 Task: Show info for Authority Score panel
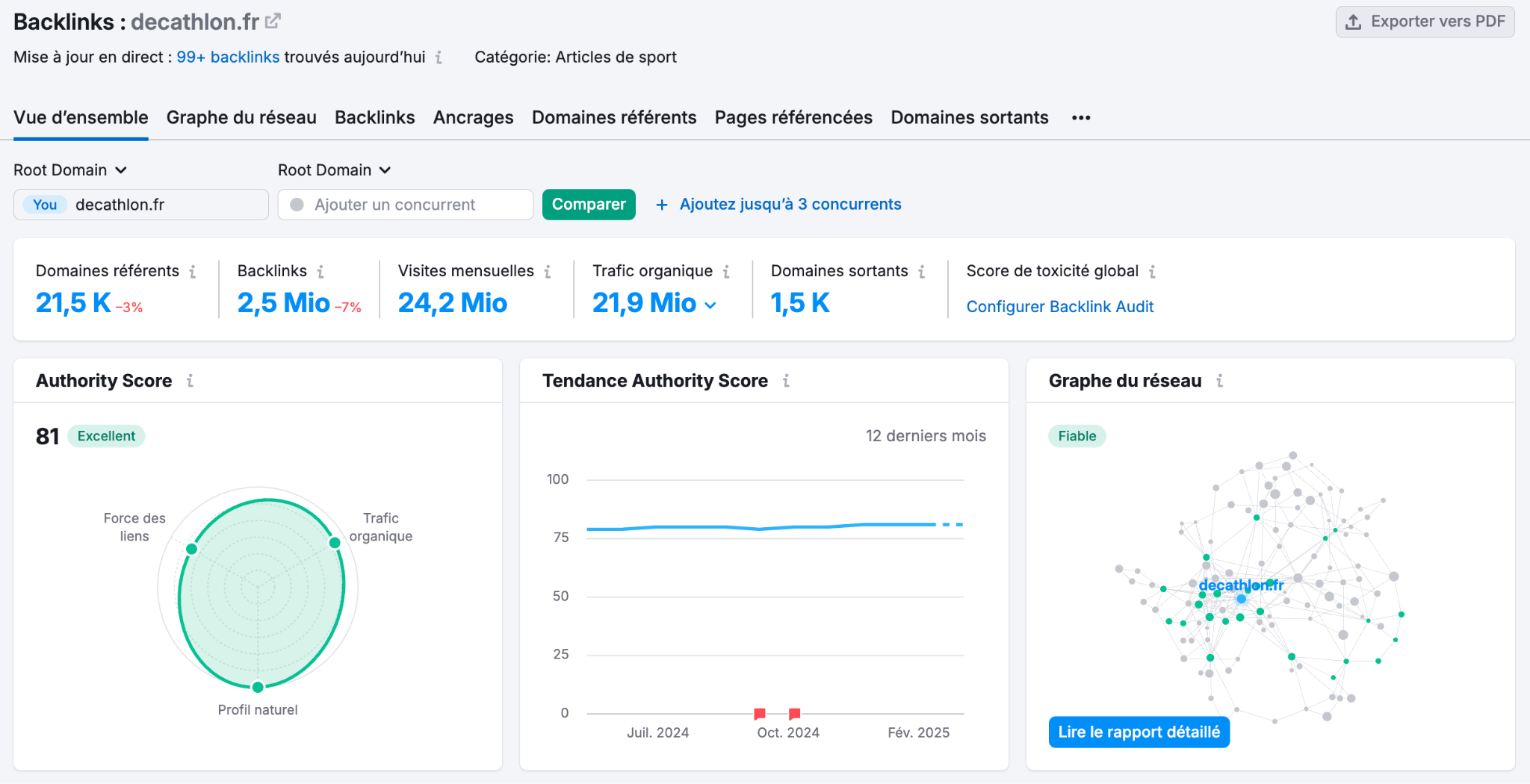point(190,381)
